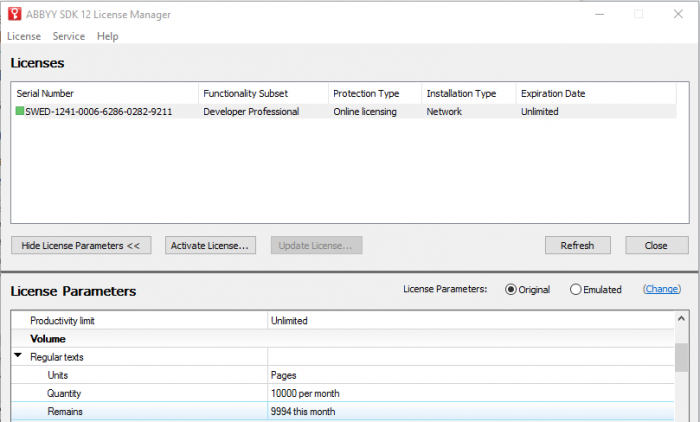Hide License Parameters panel via button

point(81,245)
